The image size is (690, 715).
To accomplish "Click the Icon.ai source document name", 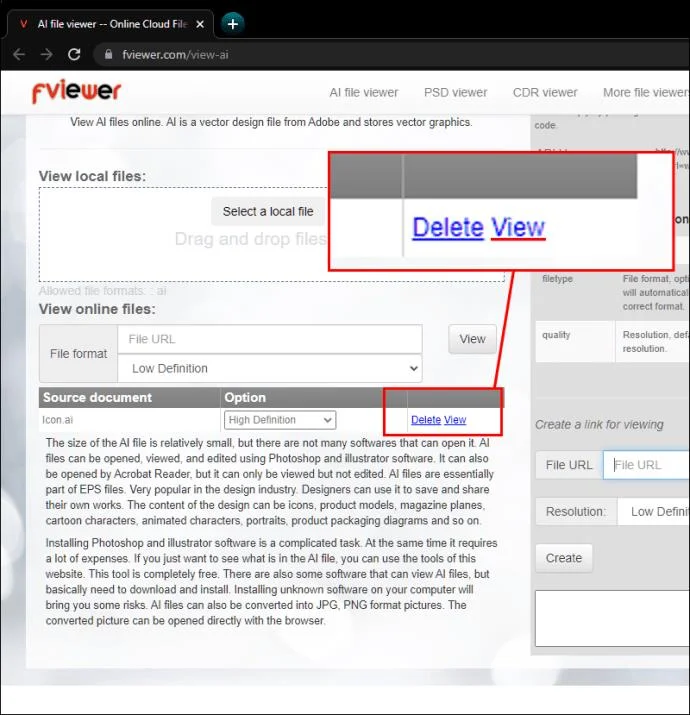I will [x=57, y=420].
